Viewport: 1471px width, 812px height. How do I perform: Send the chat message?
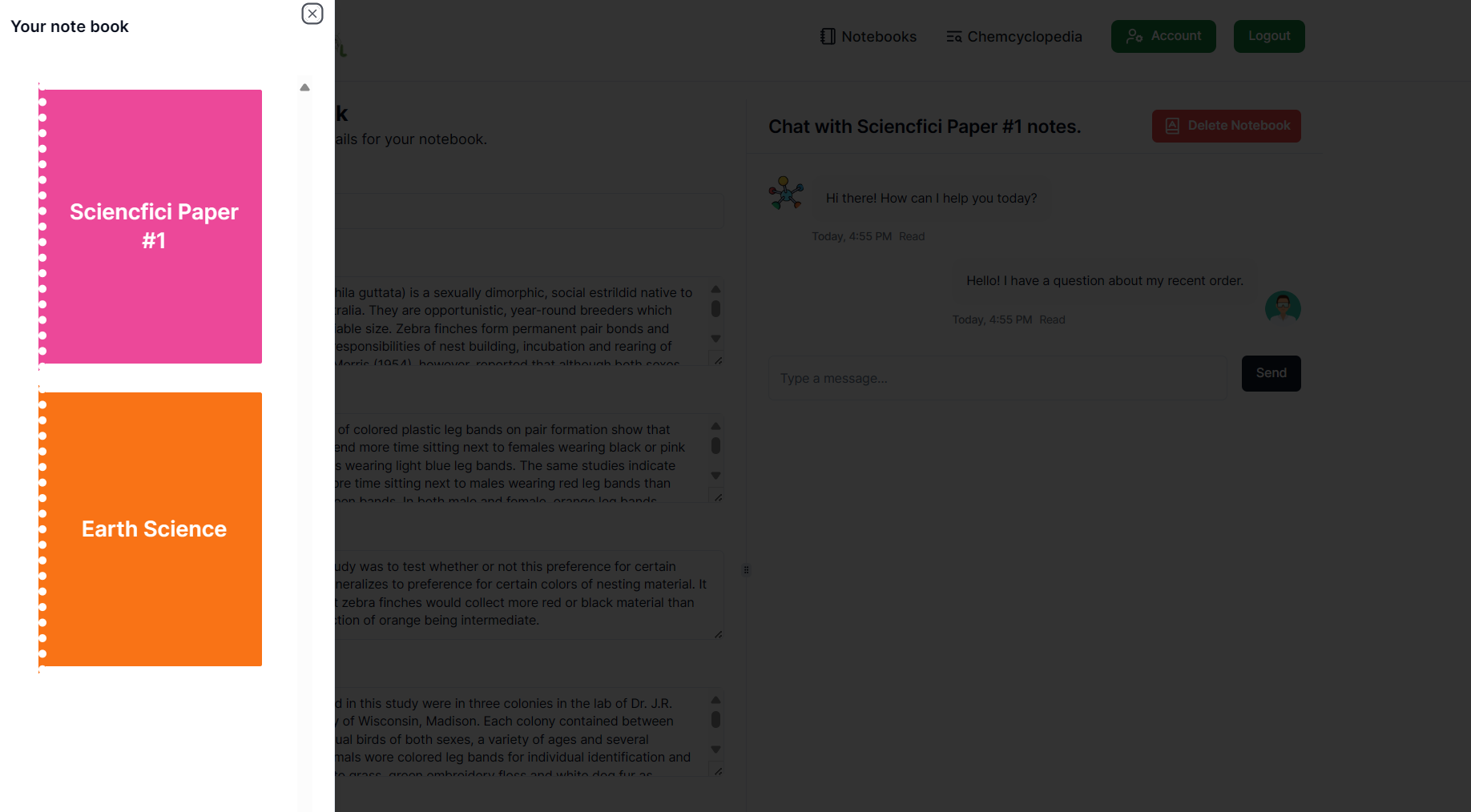tap(1272, 373)
